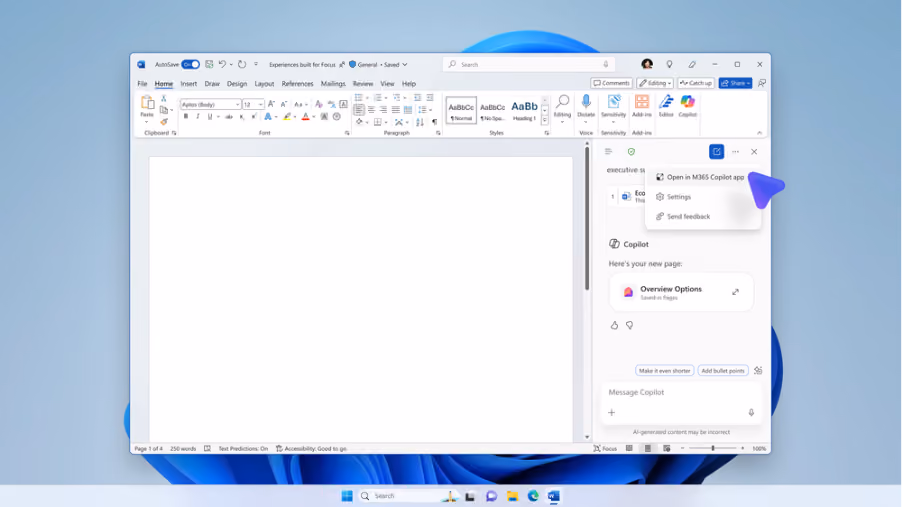Open the font size dropdown
The height and width of the screenshot is (507, 903).
point(260,104)
